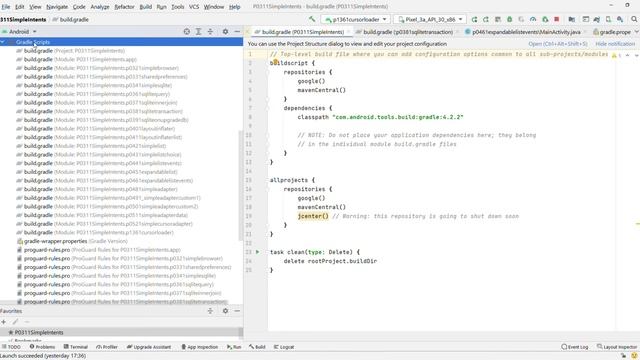
Task: Close the build.gradle (P0311SimpleIntents) tab
Action: (349, 32)
